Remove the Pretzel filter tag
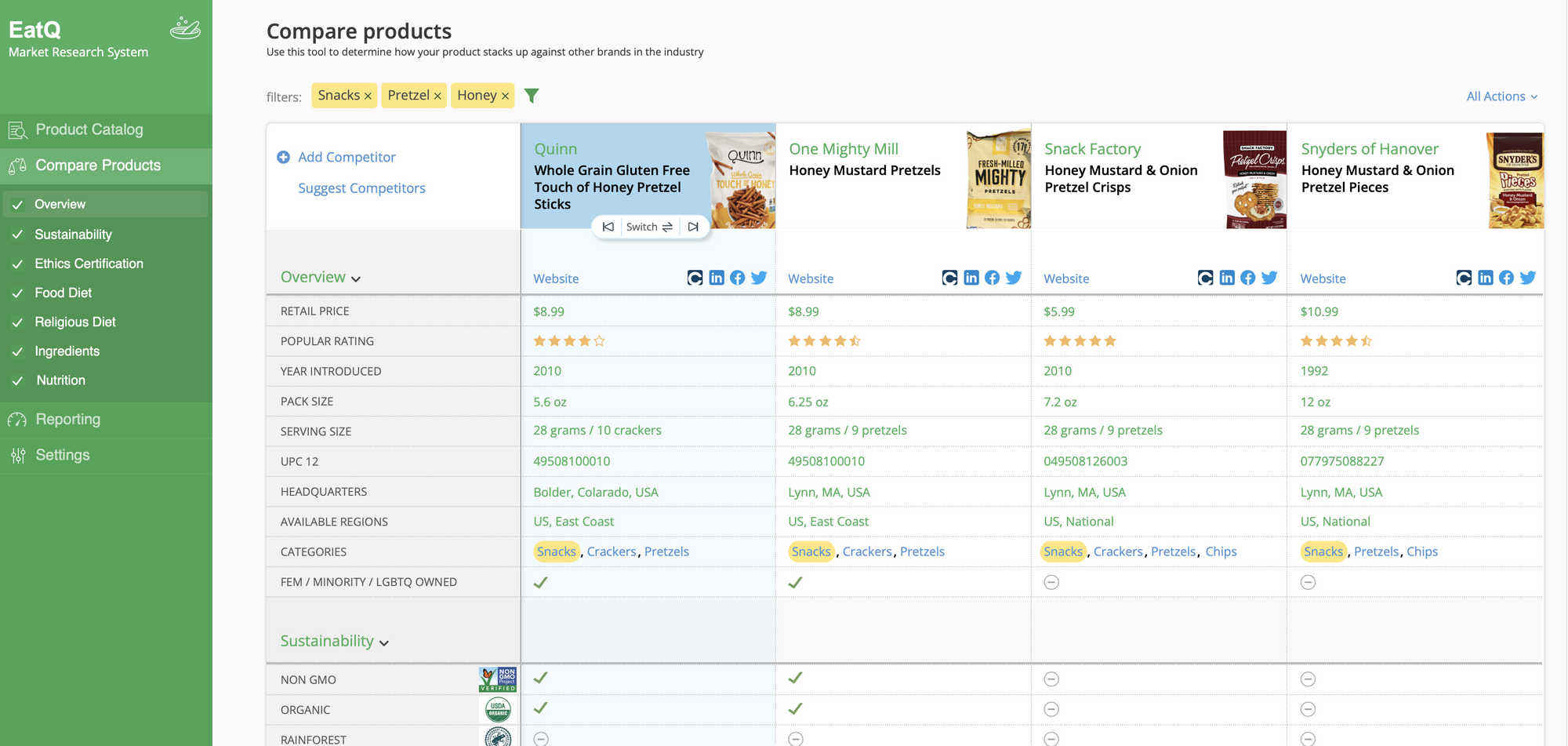 (x=437, y=96)
